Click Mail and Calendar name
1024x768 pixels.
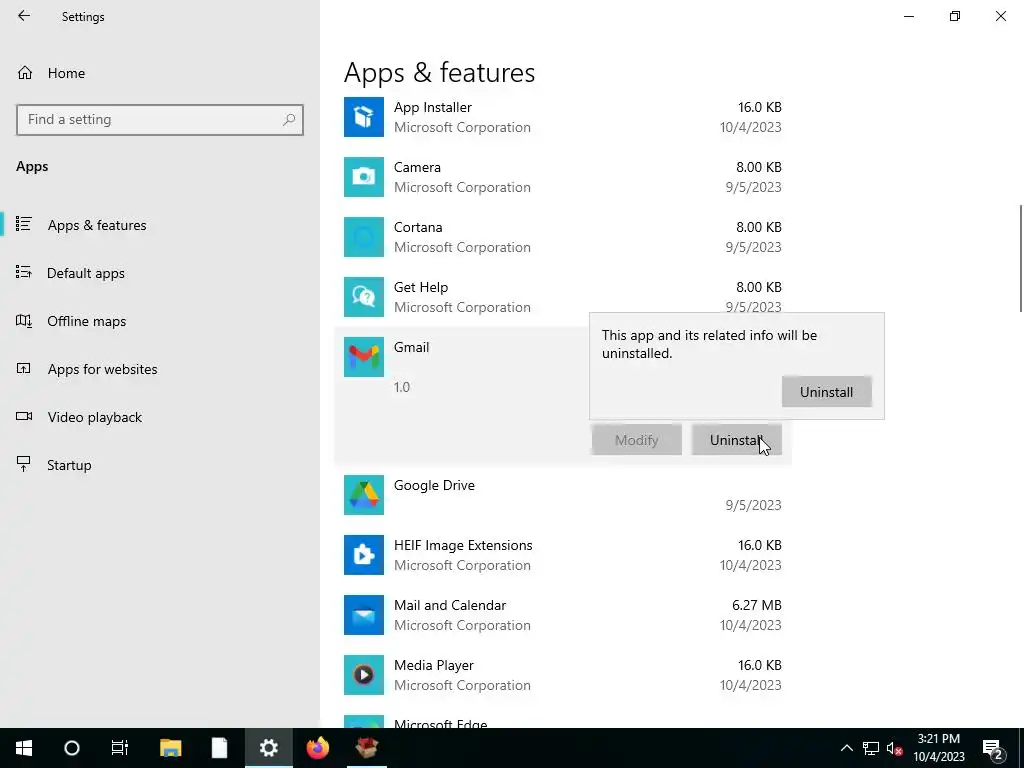(x=450, y=605)
